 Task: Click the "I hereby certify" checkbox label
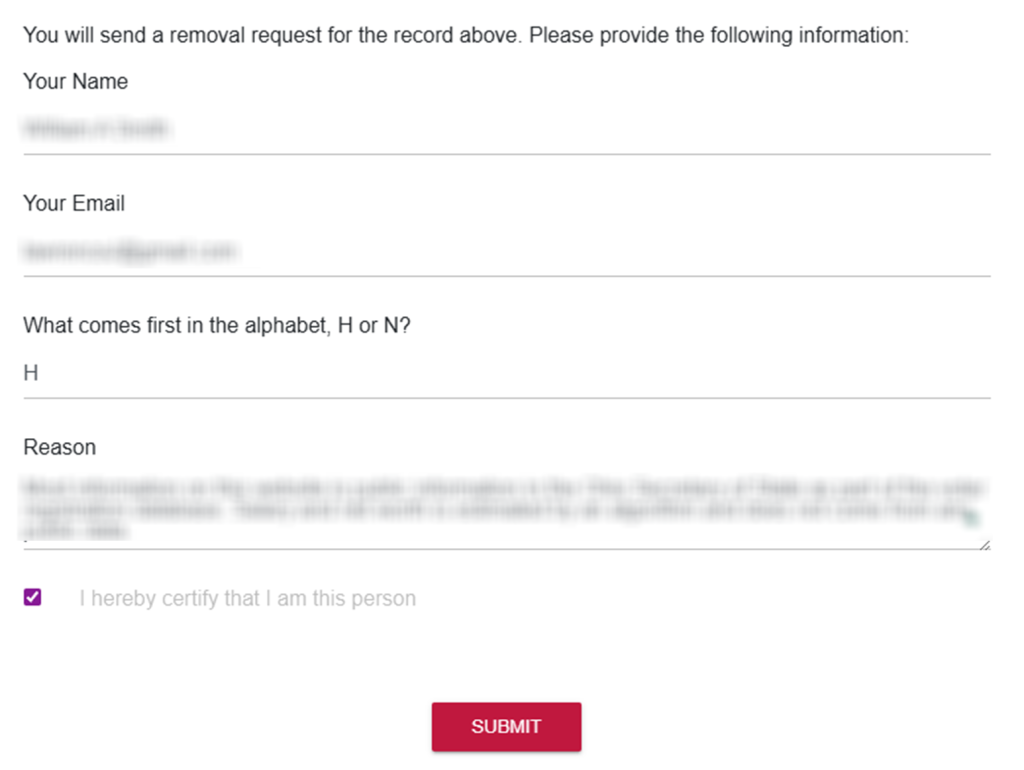[x=247, y=599]
